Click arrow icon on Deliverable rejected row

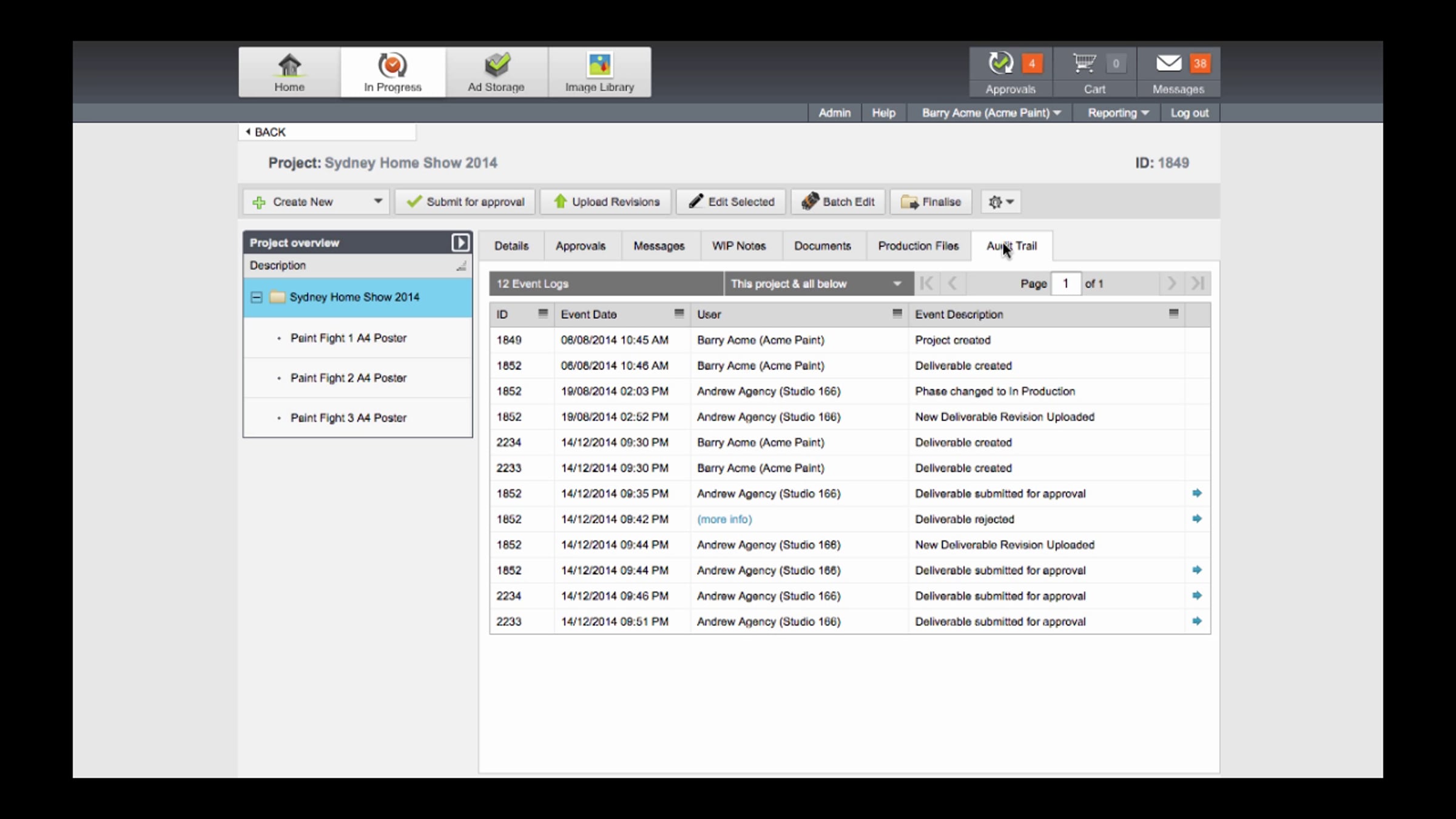(x=1196, y=519)
